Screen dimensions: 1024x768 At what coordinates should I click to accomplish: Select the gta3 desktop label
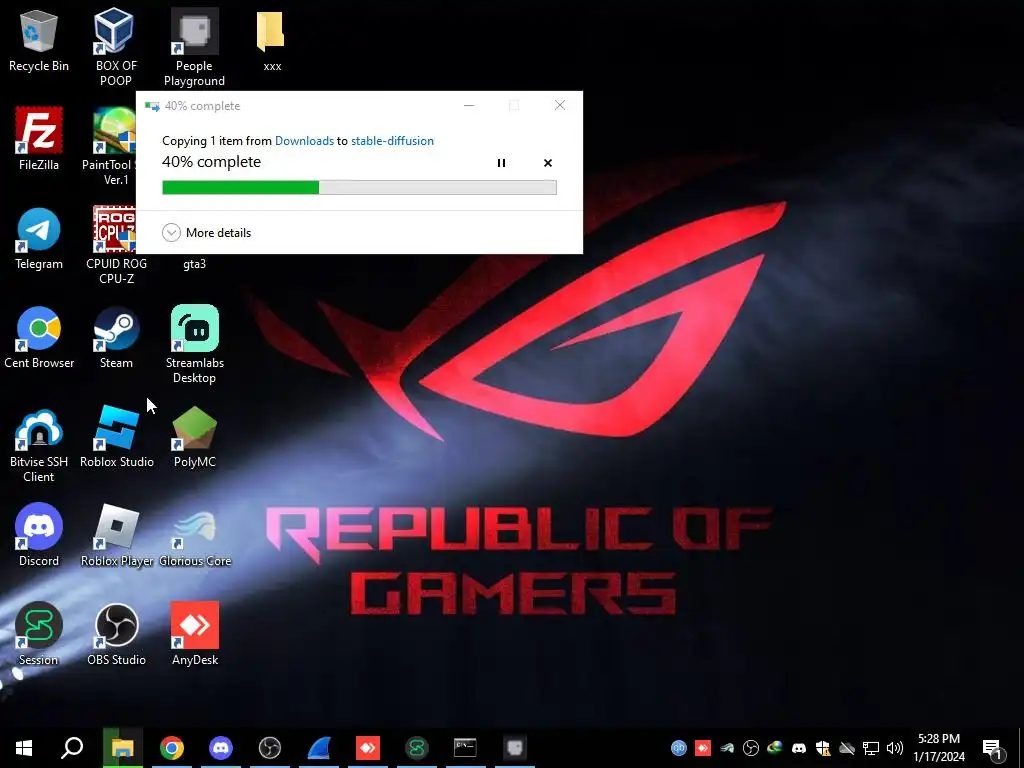tap(194, 264)
